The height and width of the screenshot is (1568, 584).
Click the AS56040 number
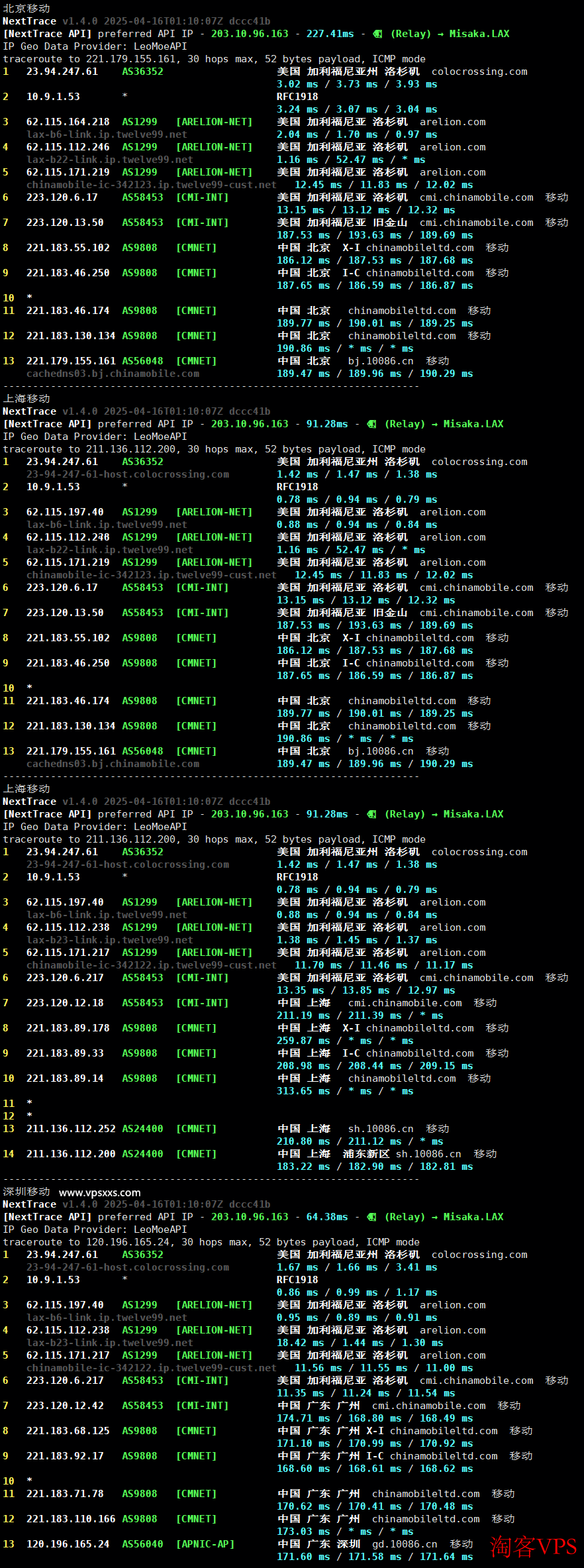(x=142, y=1544)
